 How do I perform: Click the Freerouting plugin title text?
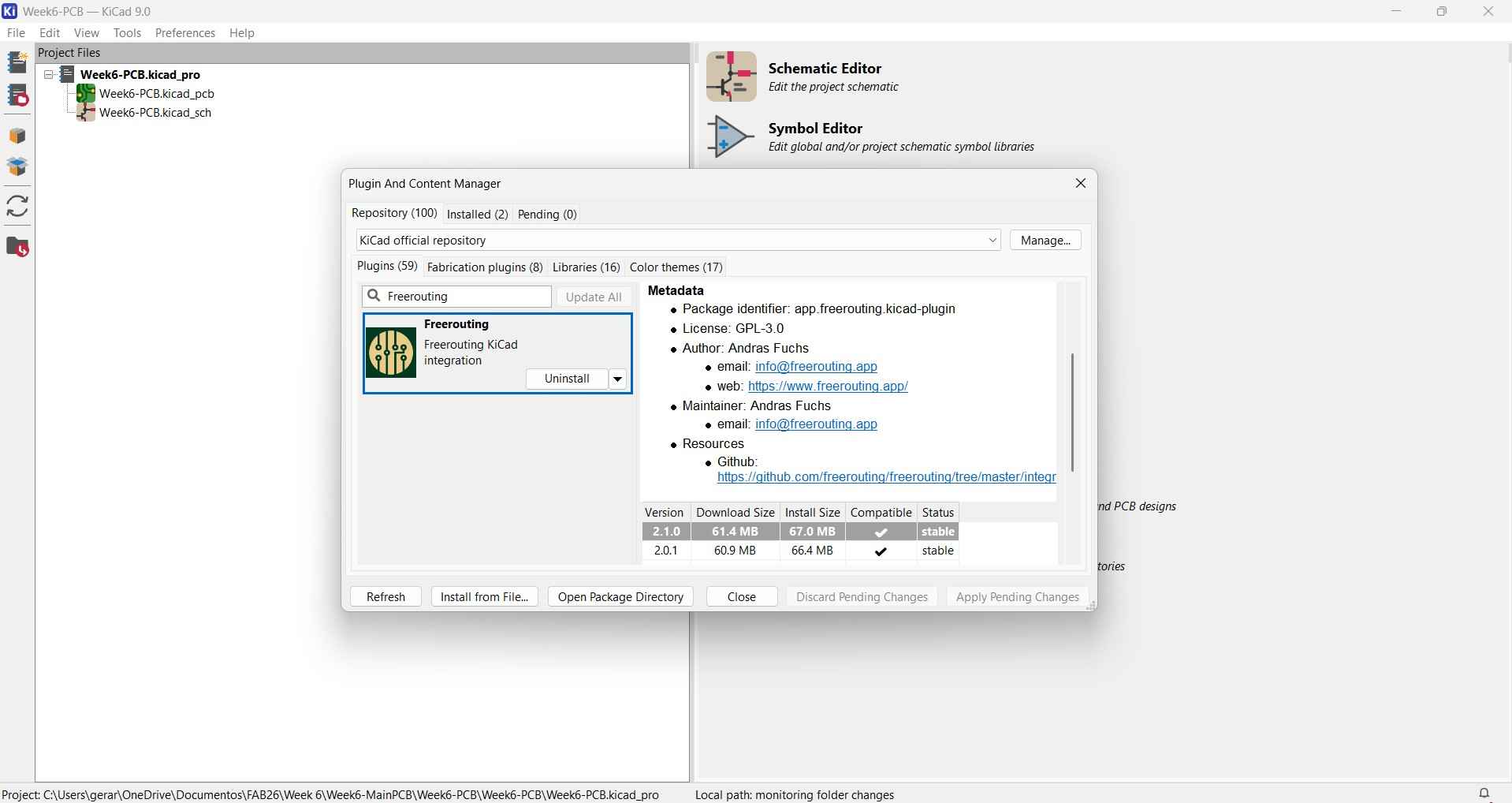456,324
